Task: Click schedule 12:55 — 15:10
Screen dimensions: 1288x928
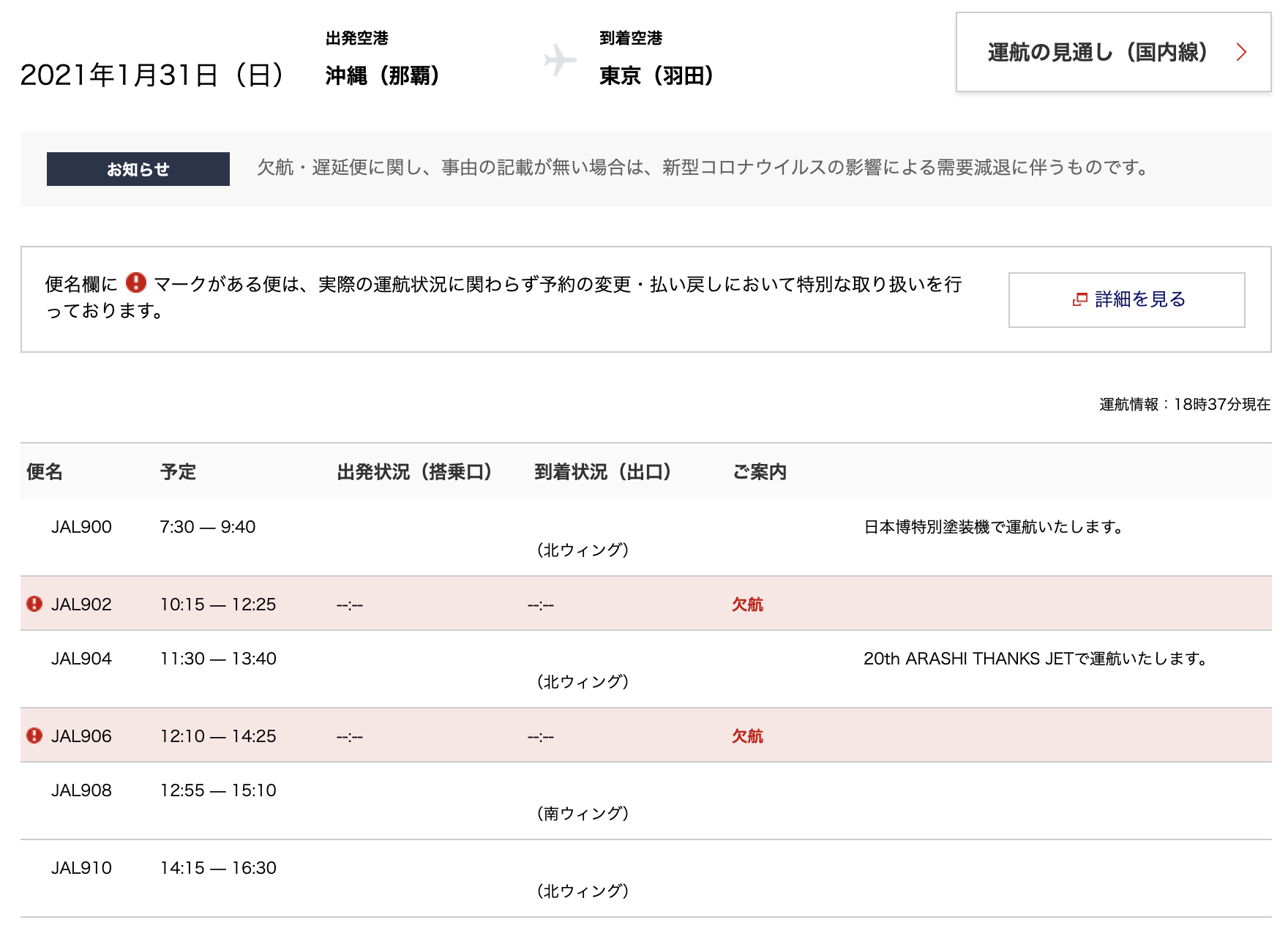Action: click(x=218, y=790)
